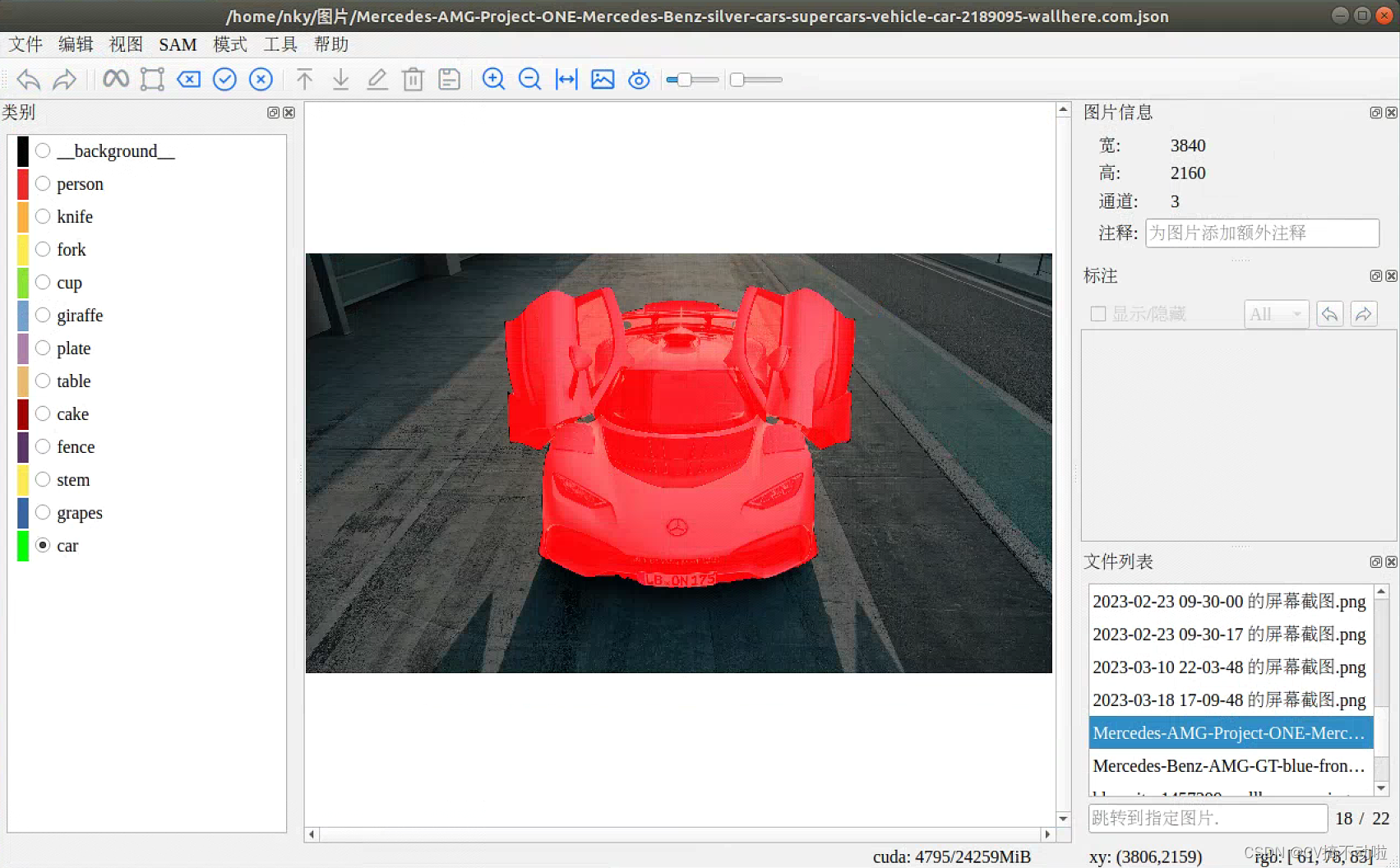Select the table category label
Image resolution: width=1400 pixels, height=868 pixels.
74,381
